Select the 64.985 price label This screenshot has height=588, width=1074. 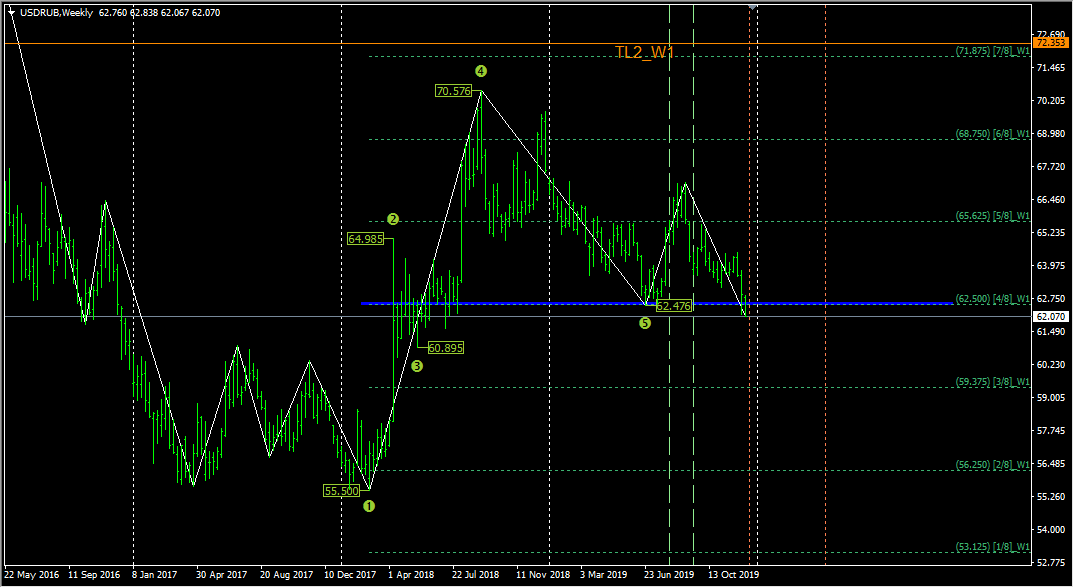pos(366,239)
